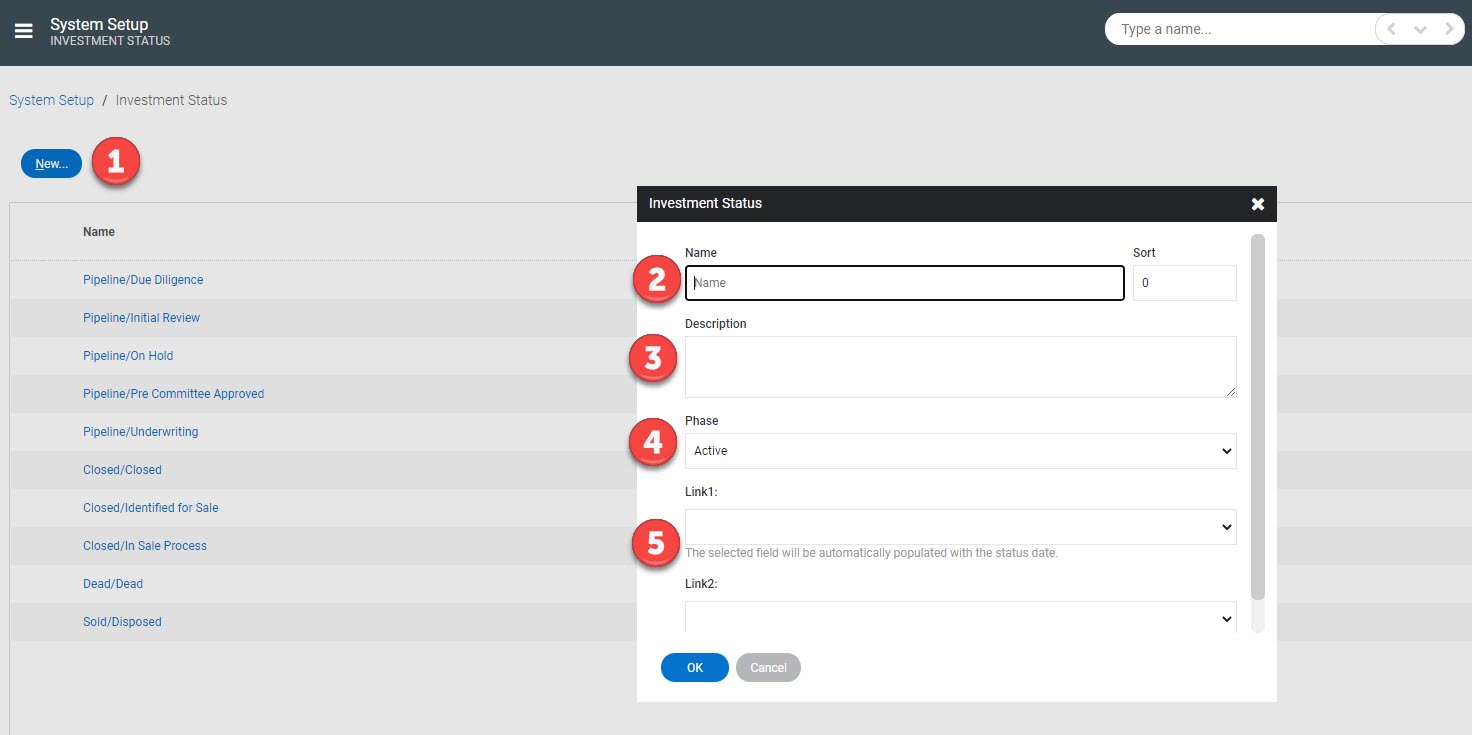Open the Link1 dropdown

(960, 526)
